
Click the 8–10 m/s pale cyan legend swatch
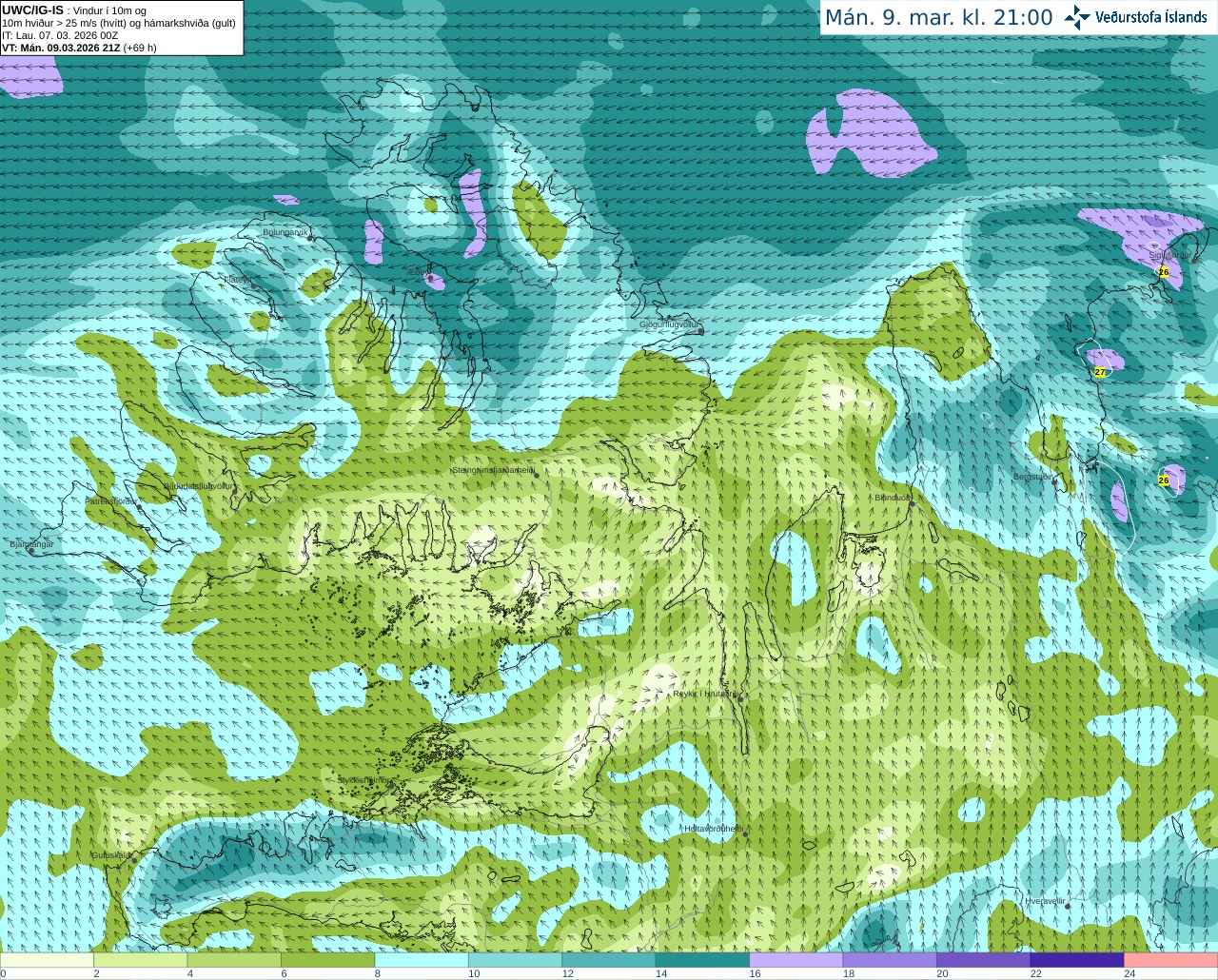tap(422, 960)
